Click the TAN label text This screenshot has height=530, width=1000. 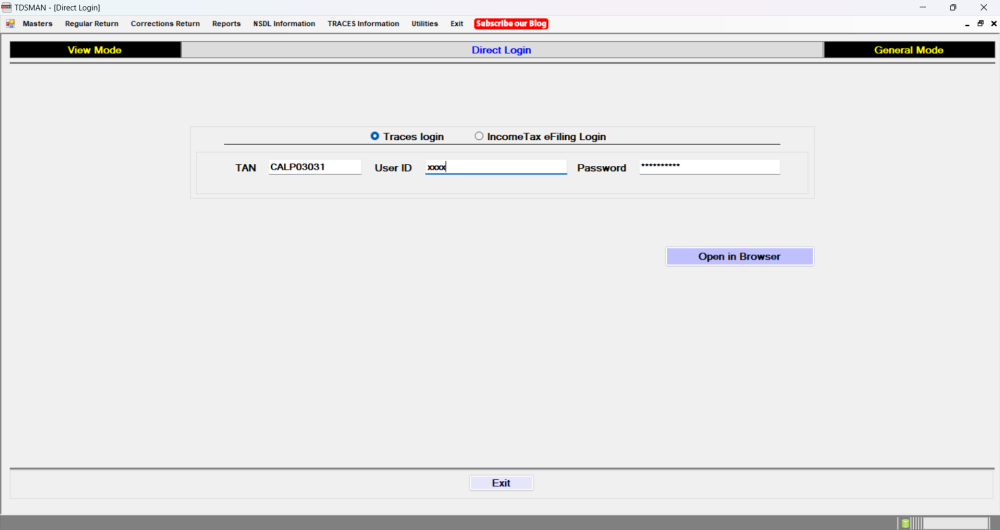tap(246, 168)
